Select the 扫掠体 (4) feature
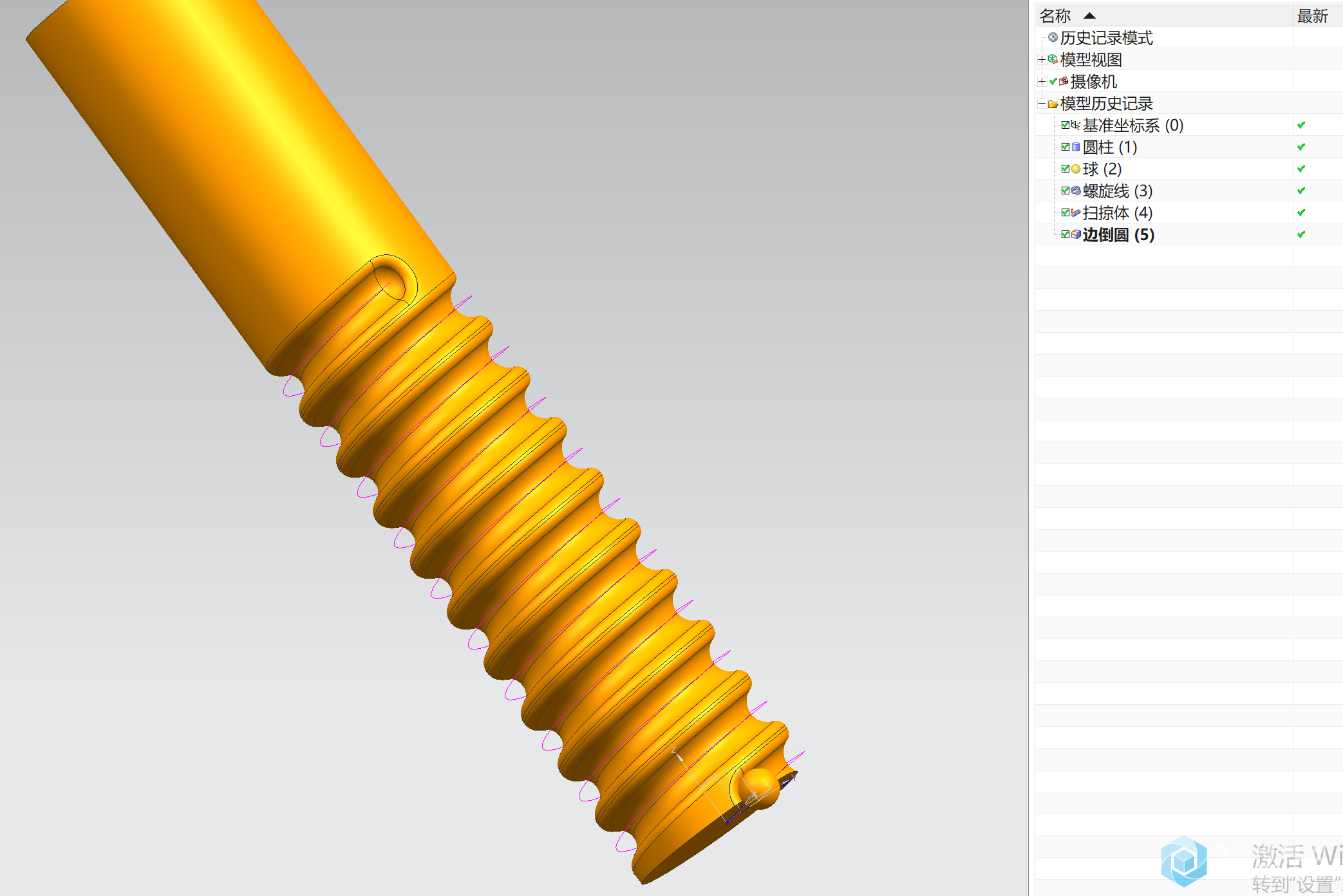This screenshot has width=1343, height=896. [x=1118, y=212]
